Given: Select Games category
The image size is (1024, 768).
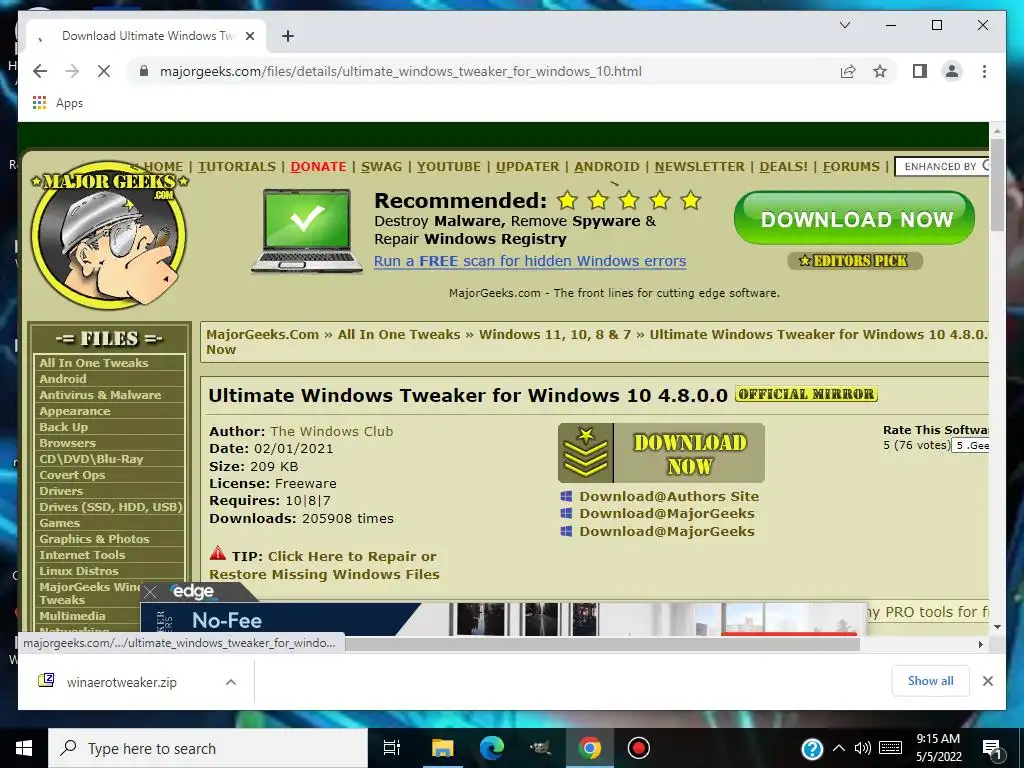Looking at the screenshot, I should [59, 523].
